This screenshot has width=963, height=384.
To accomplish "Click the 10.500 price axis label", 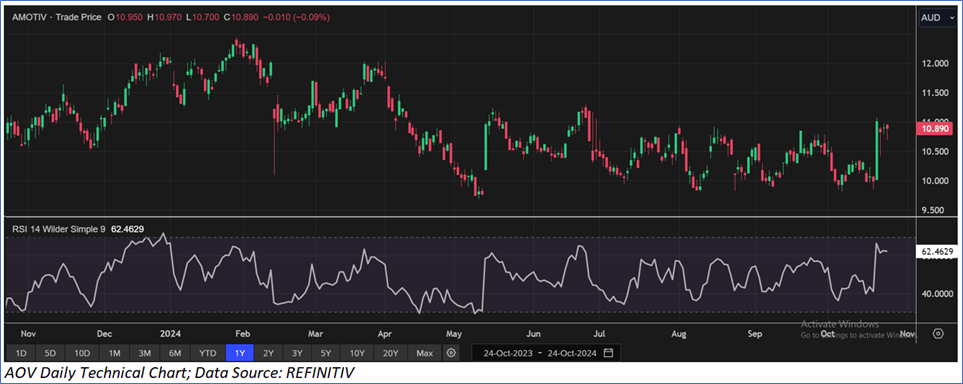I will 934,152.
